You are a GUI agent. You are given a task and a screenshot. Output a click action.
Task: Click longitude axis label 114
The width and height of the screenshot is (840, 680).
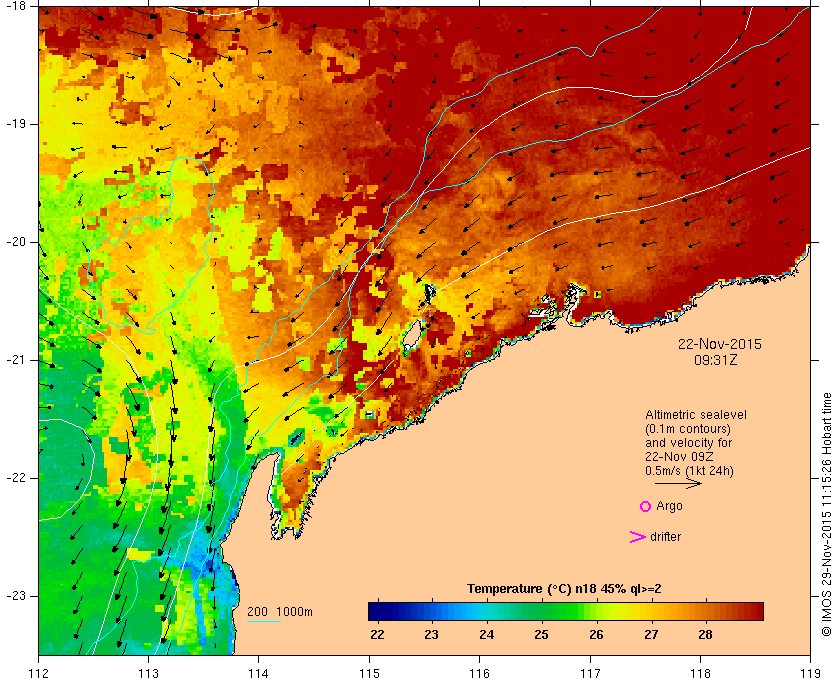coord(258,673)
